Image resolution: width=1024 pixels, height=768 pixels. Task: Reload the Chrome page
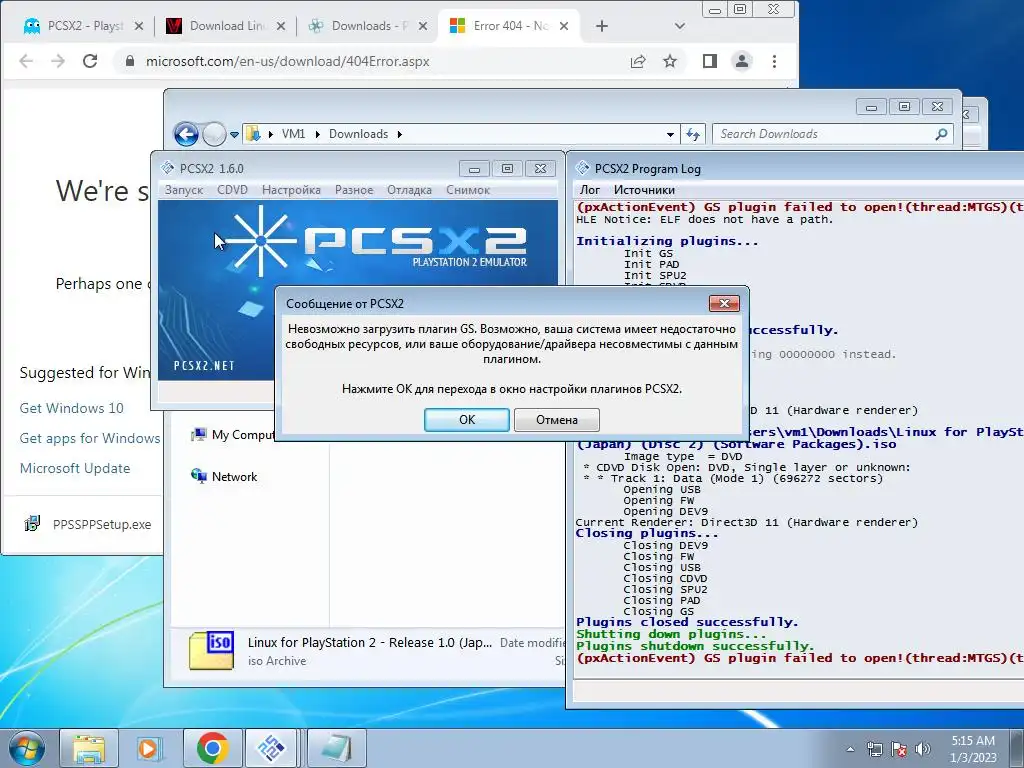click(90, 61)
